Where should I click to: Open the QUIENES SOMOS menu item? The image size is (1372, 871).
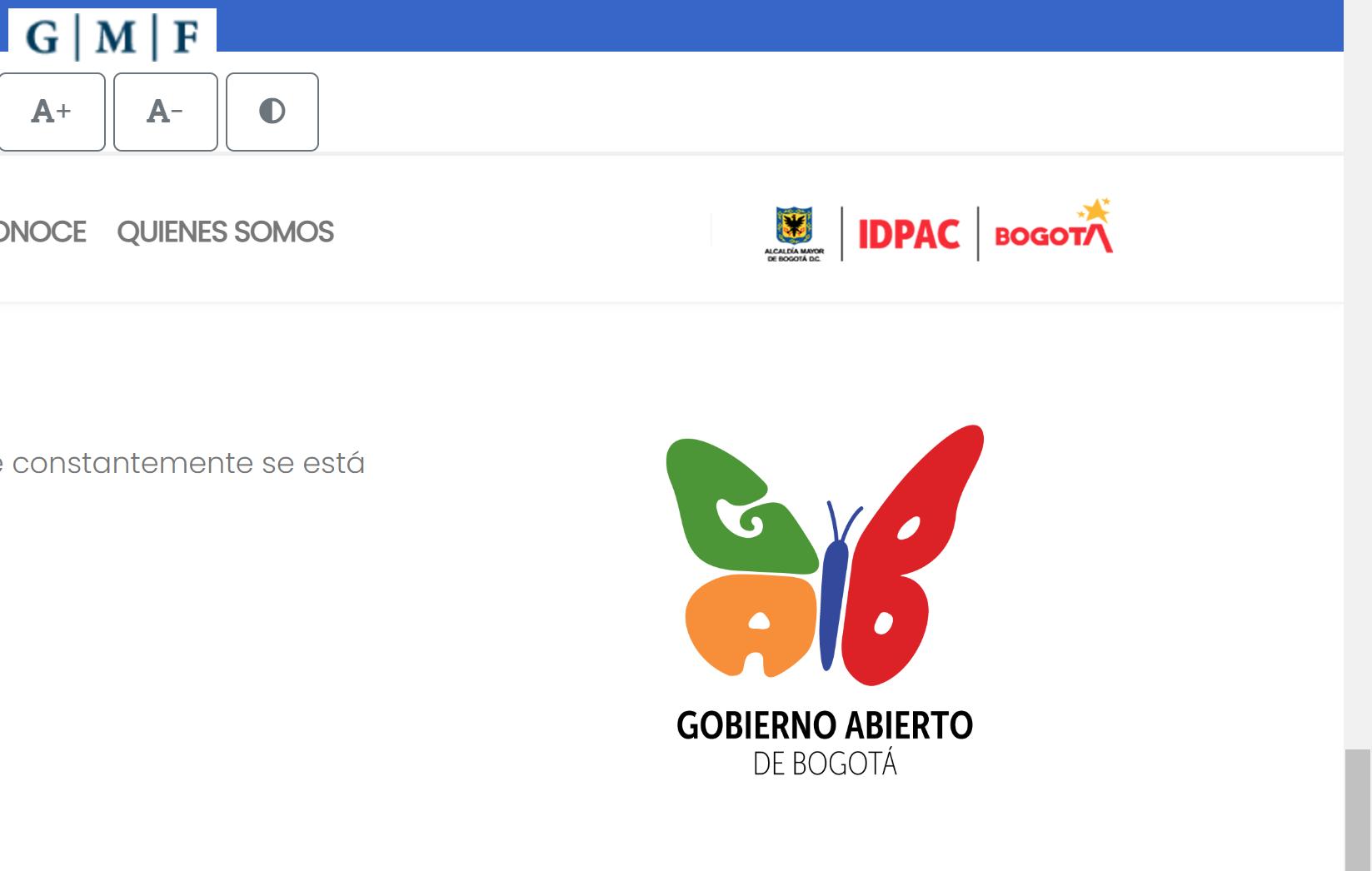click(225, 231)
